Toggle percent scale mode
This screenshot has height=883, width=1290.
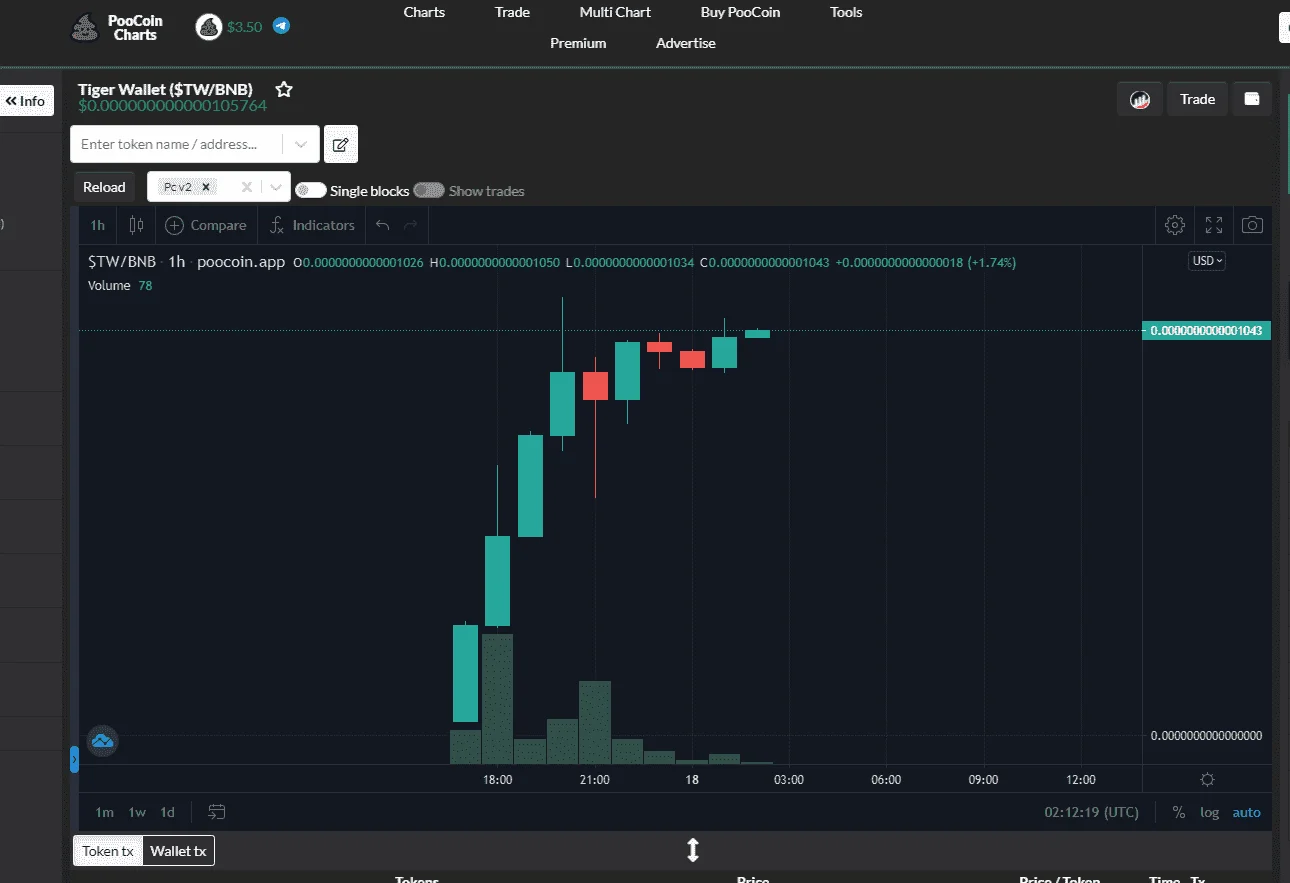[x=1179, y=812]
